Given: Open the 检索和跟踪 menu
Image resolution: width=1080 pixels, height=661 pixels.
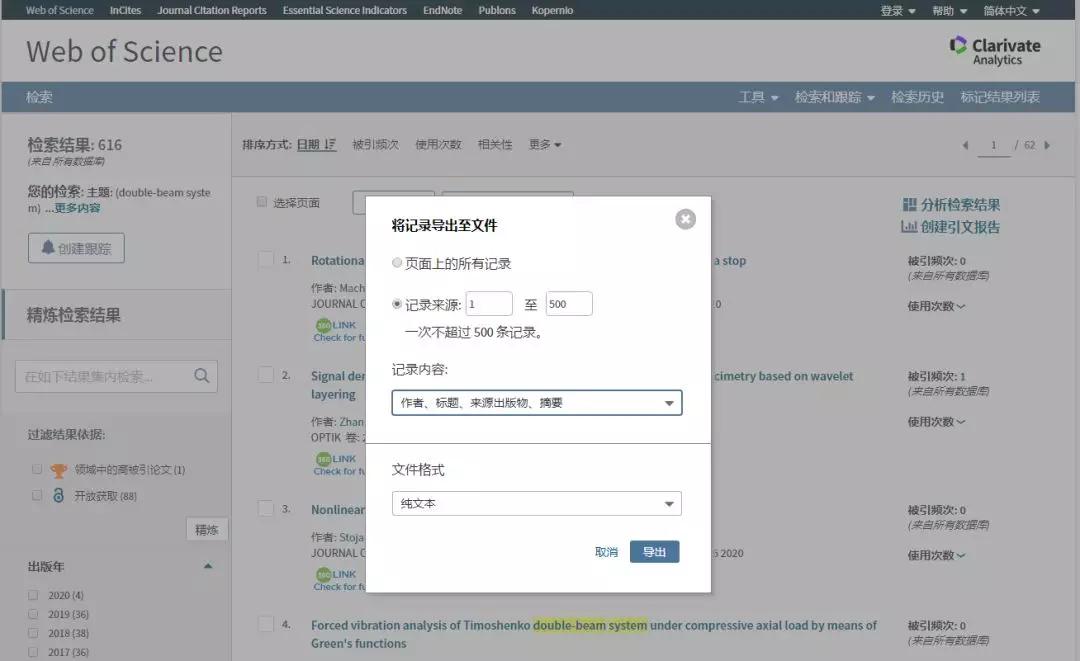Looking at the screenshot, I should coord(834,97).
